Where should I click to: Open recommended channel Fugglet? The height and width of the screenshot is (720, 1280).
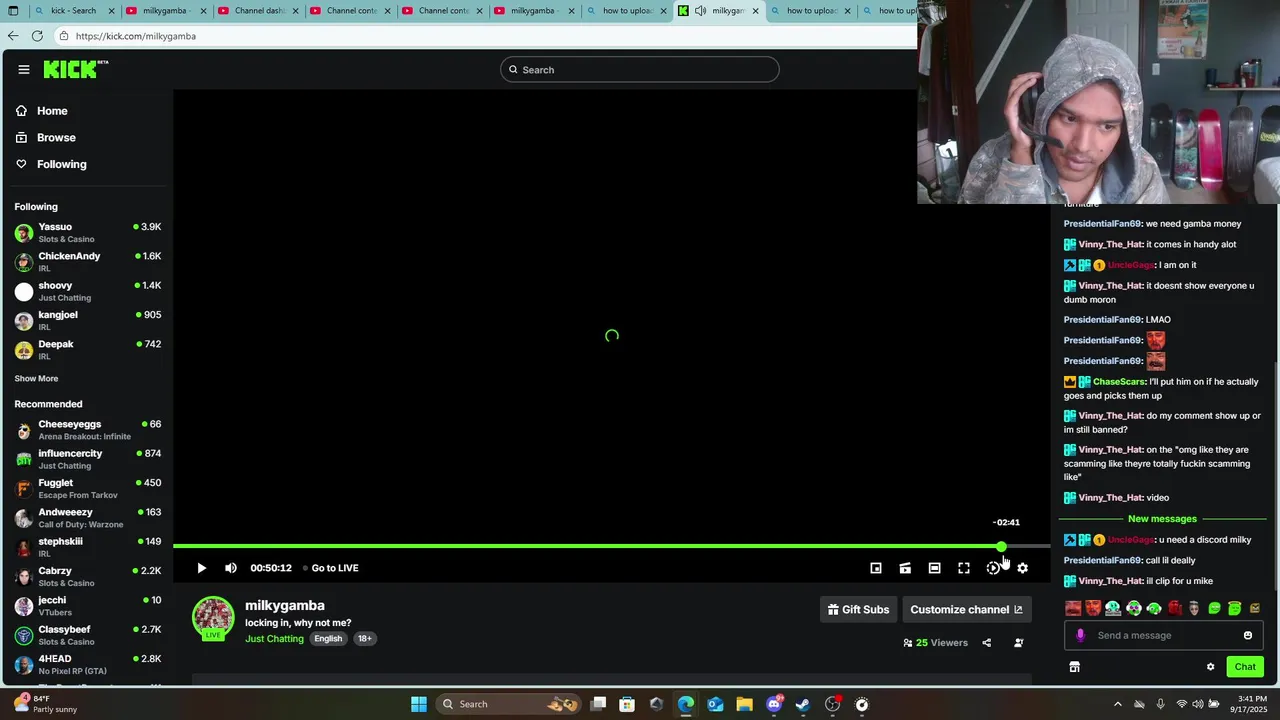(88, 488)
